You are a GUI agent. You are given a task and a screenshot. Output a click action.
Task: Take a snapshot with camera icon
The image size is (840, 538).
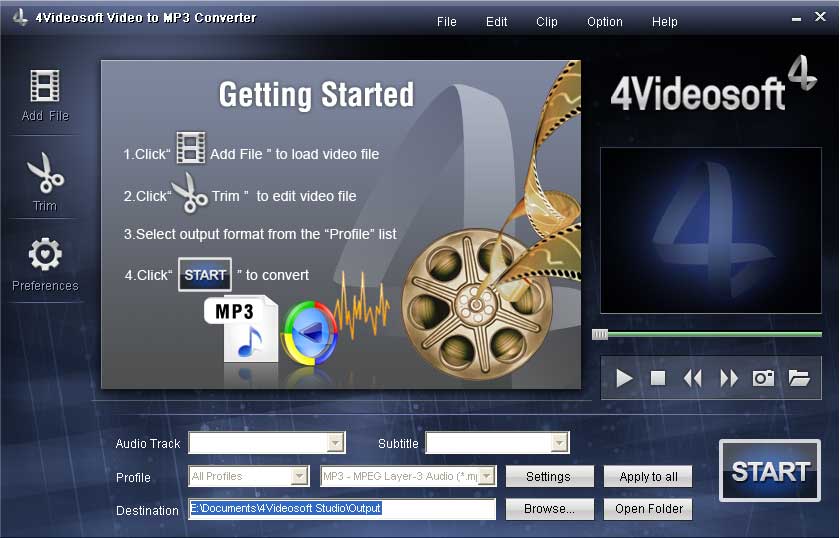click(764, 378)
